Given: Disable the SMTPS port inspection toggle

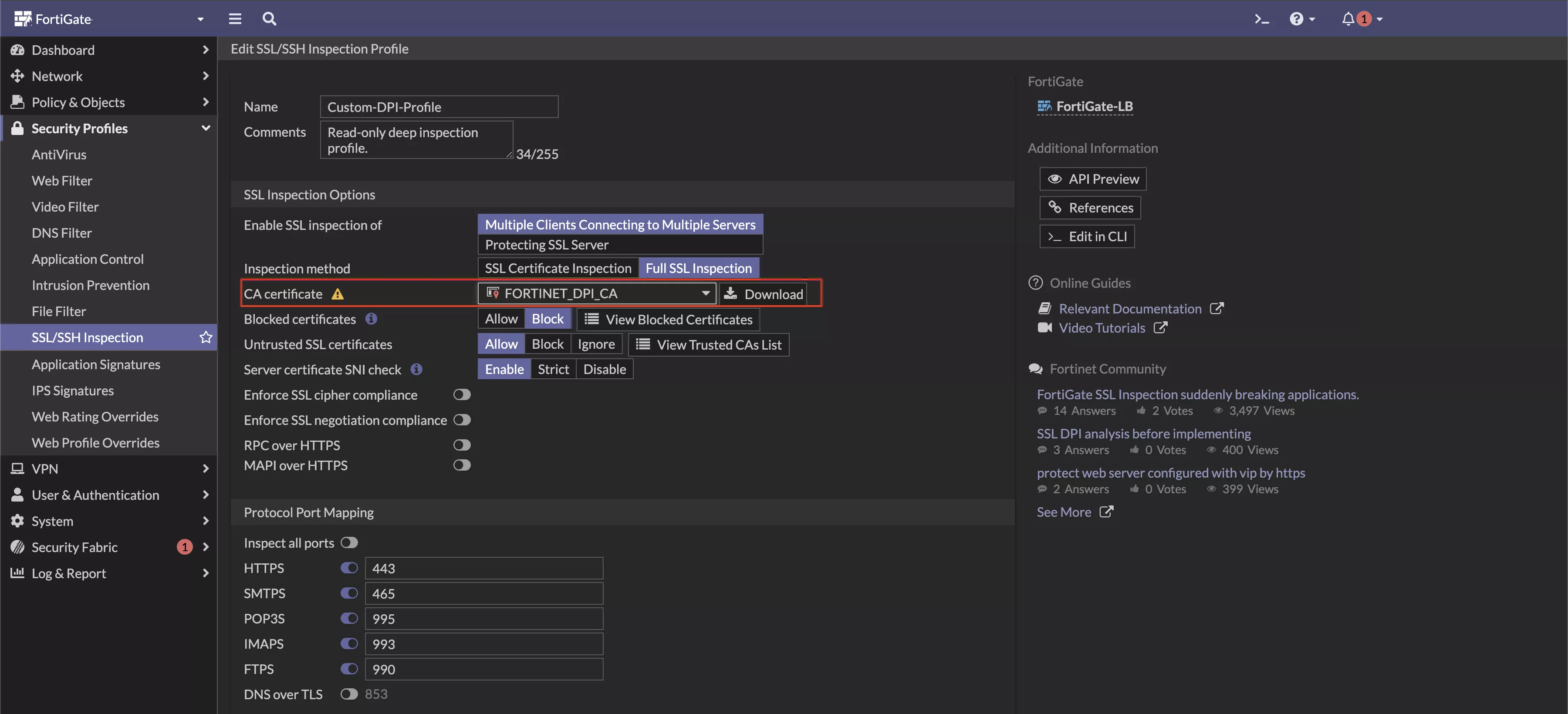Looking at the screenshot, I should pyautogui.click(x=349, y=593).
